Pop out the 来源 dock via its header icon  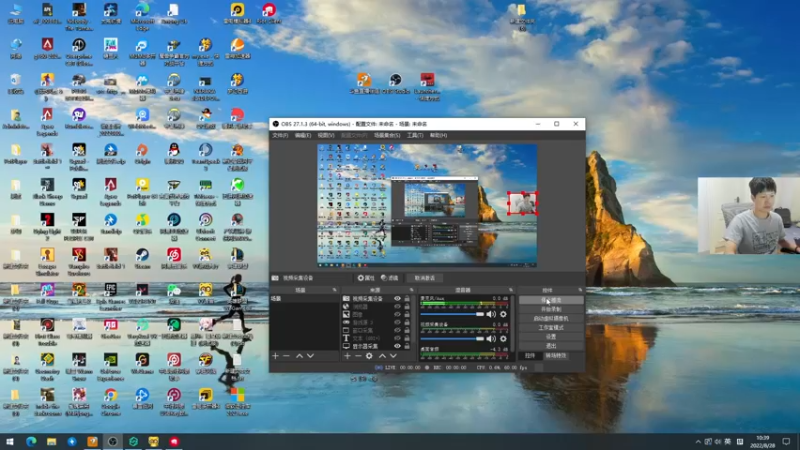pyautogui.click(x=411, y=290)
